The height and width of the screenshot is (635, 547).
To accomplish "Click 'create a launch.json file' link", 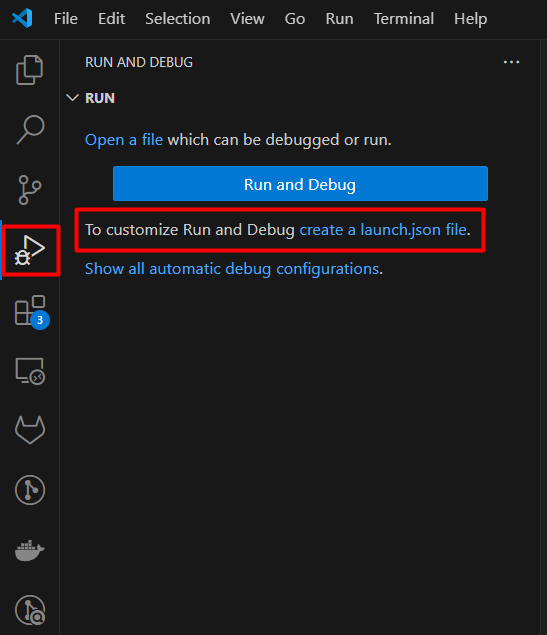I will click(383, 230).
